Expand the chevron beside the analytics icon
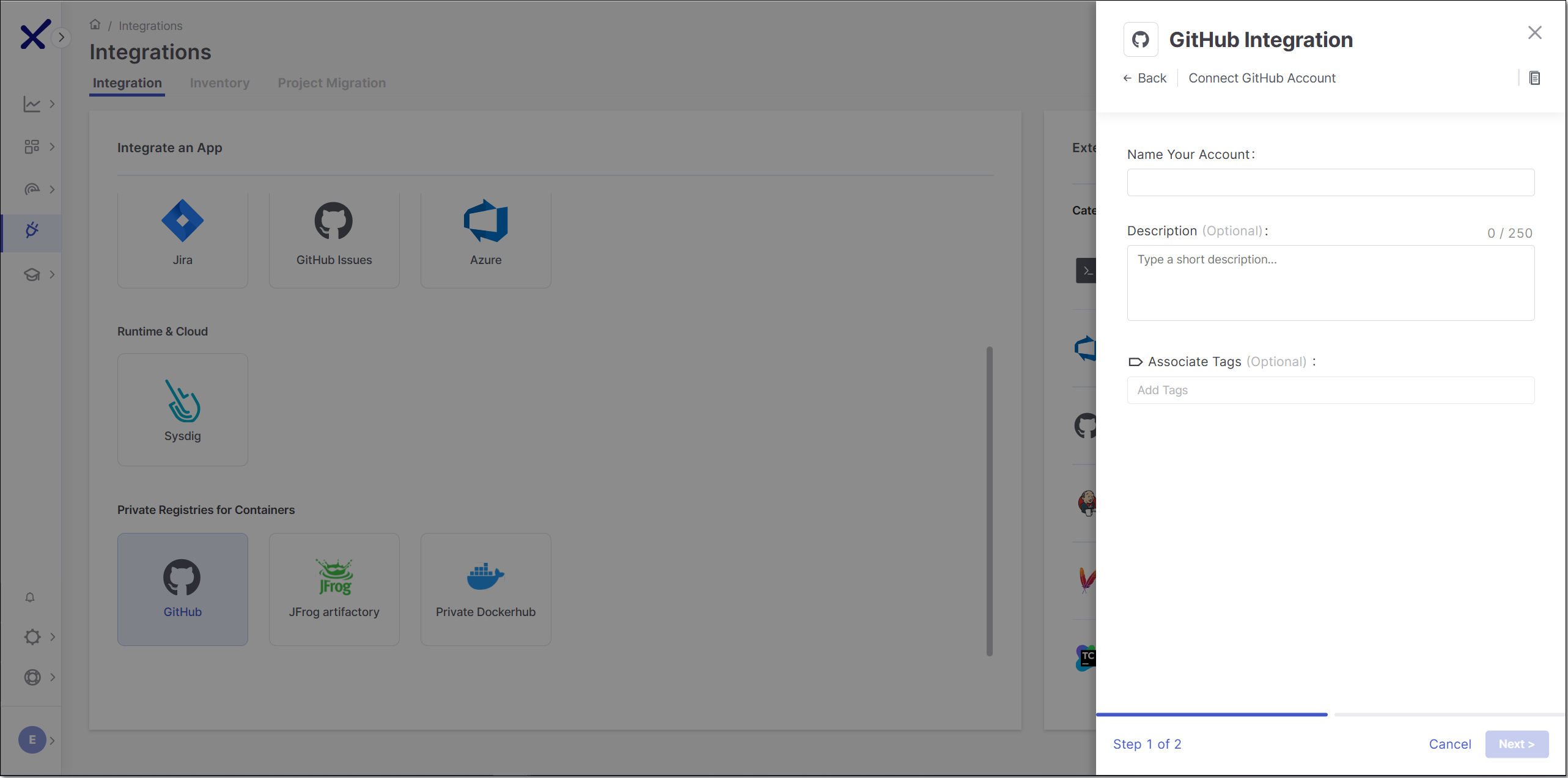 coord(53,104)
